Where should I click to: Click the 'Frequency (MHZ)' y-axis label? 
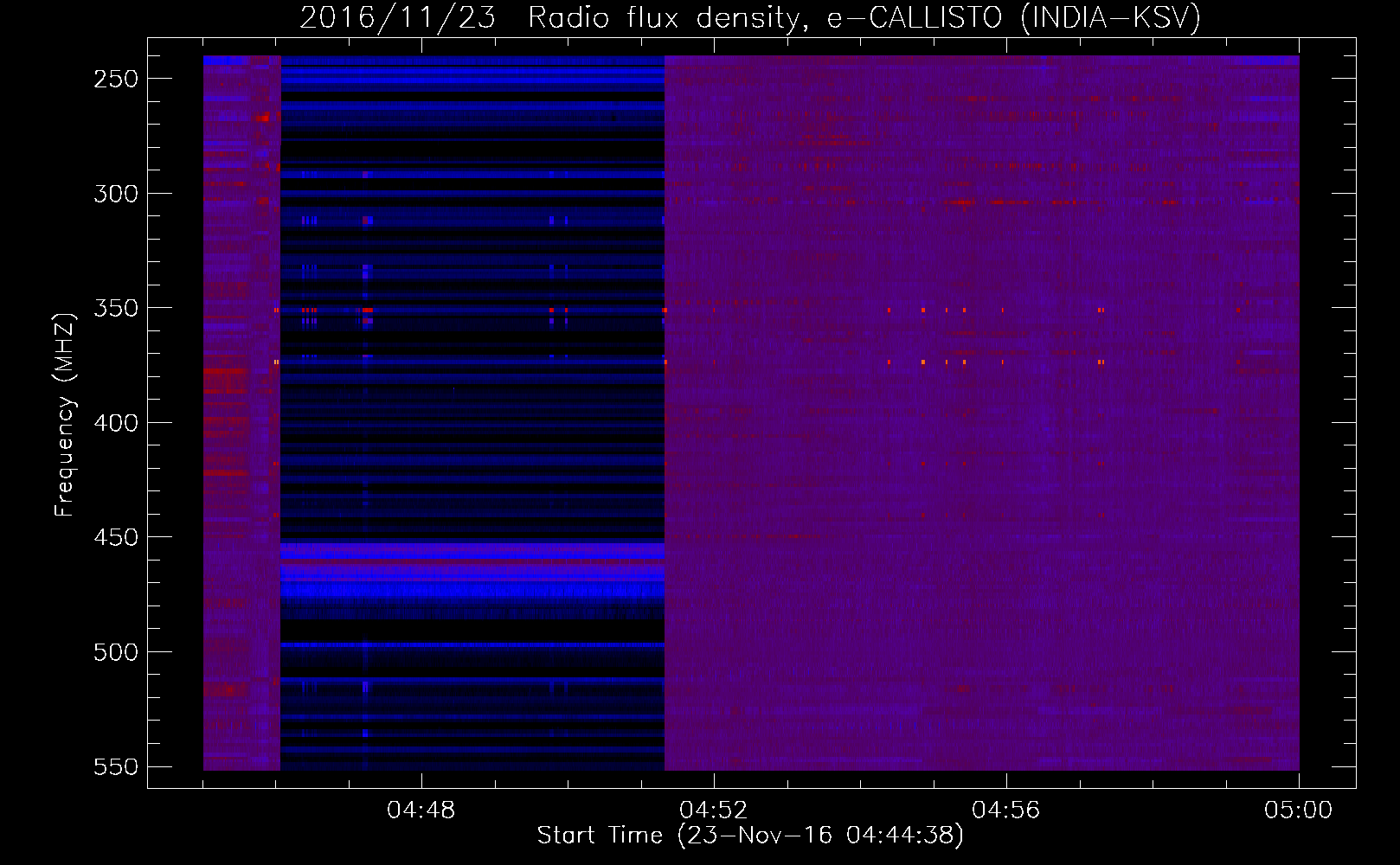pos(65,414)
